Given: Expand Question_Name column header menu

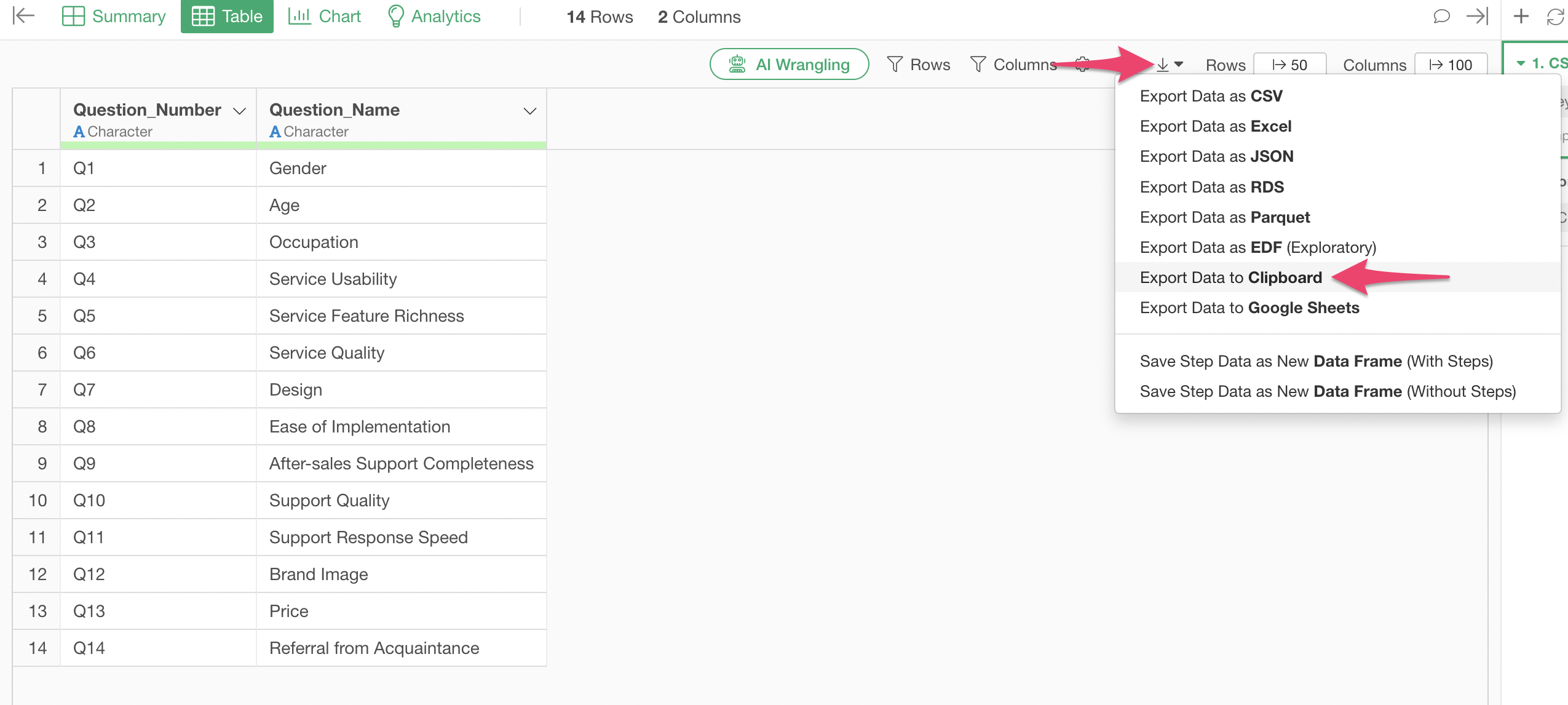Looking at the screenshot, I should [x=529, y=111].
